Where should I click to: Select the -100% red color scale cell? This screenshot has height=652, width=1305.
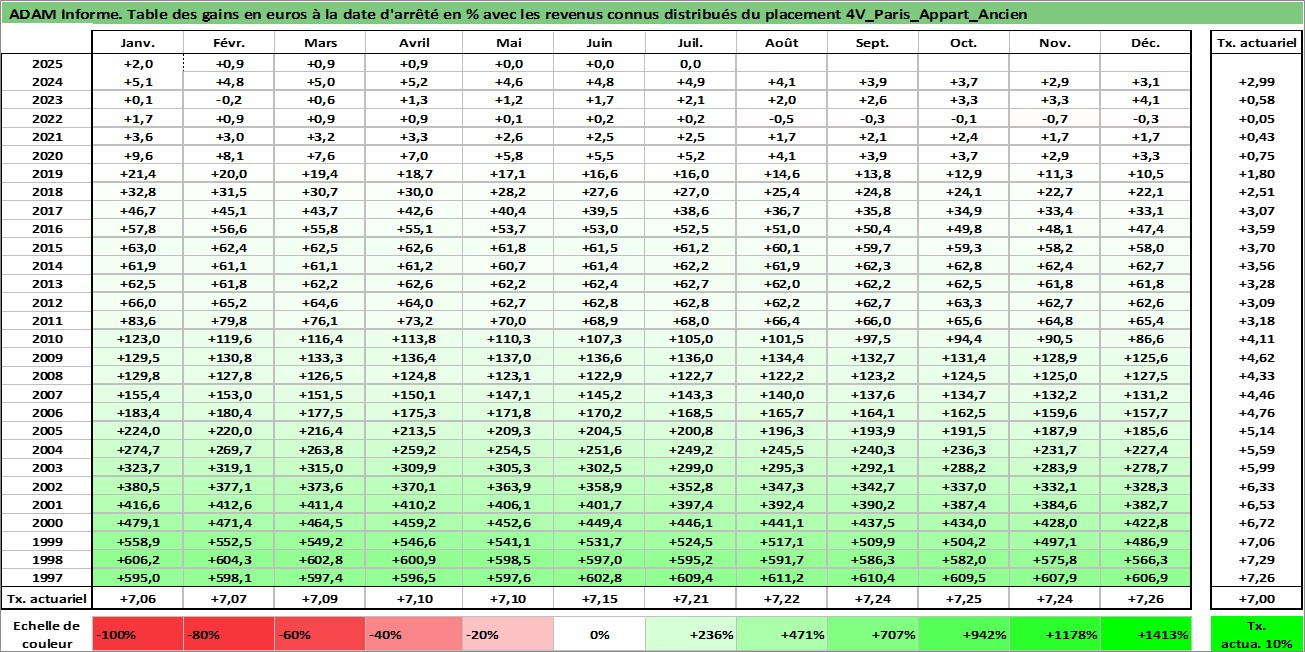(x=137, y=634)
